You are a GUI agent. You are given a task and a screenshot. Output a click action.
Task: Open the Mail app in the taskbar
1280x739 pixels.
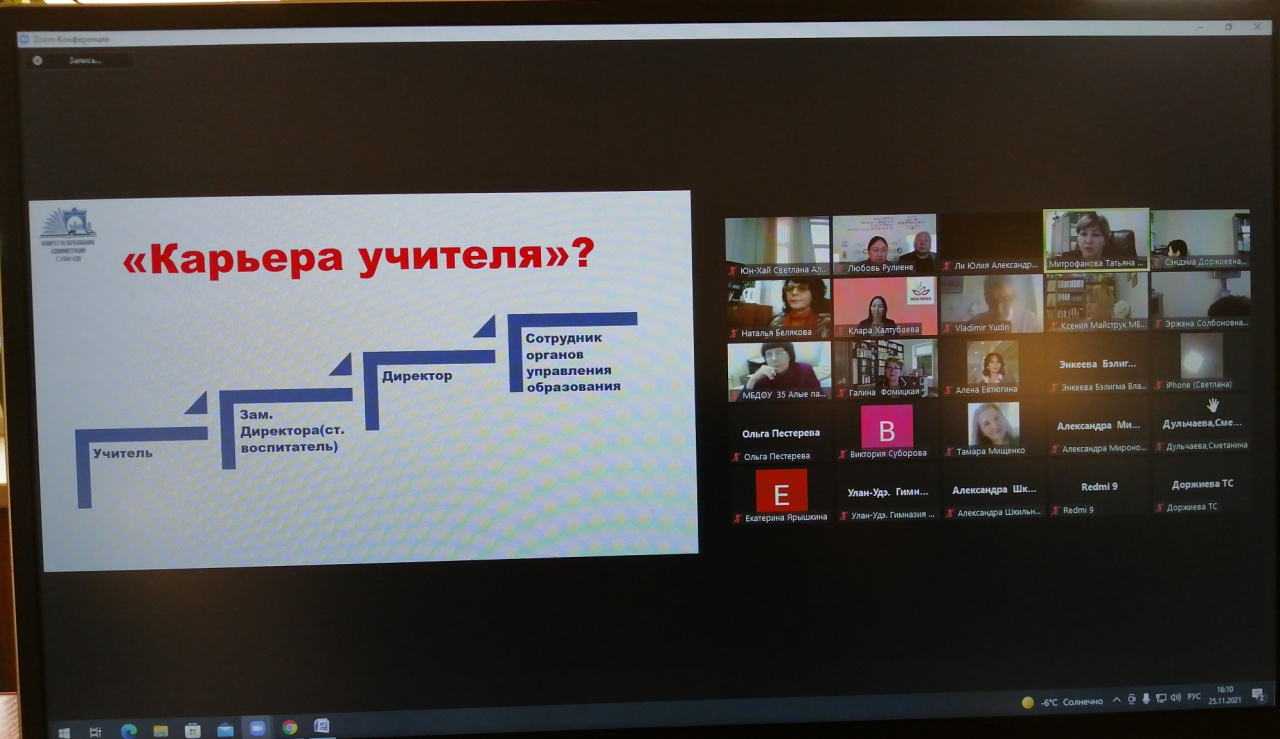tap(225, 730)
